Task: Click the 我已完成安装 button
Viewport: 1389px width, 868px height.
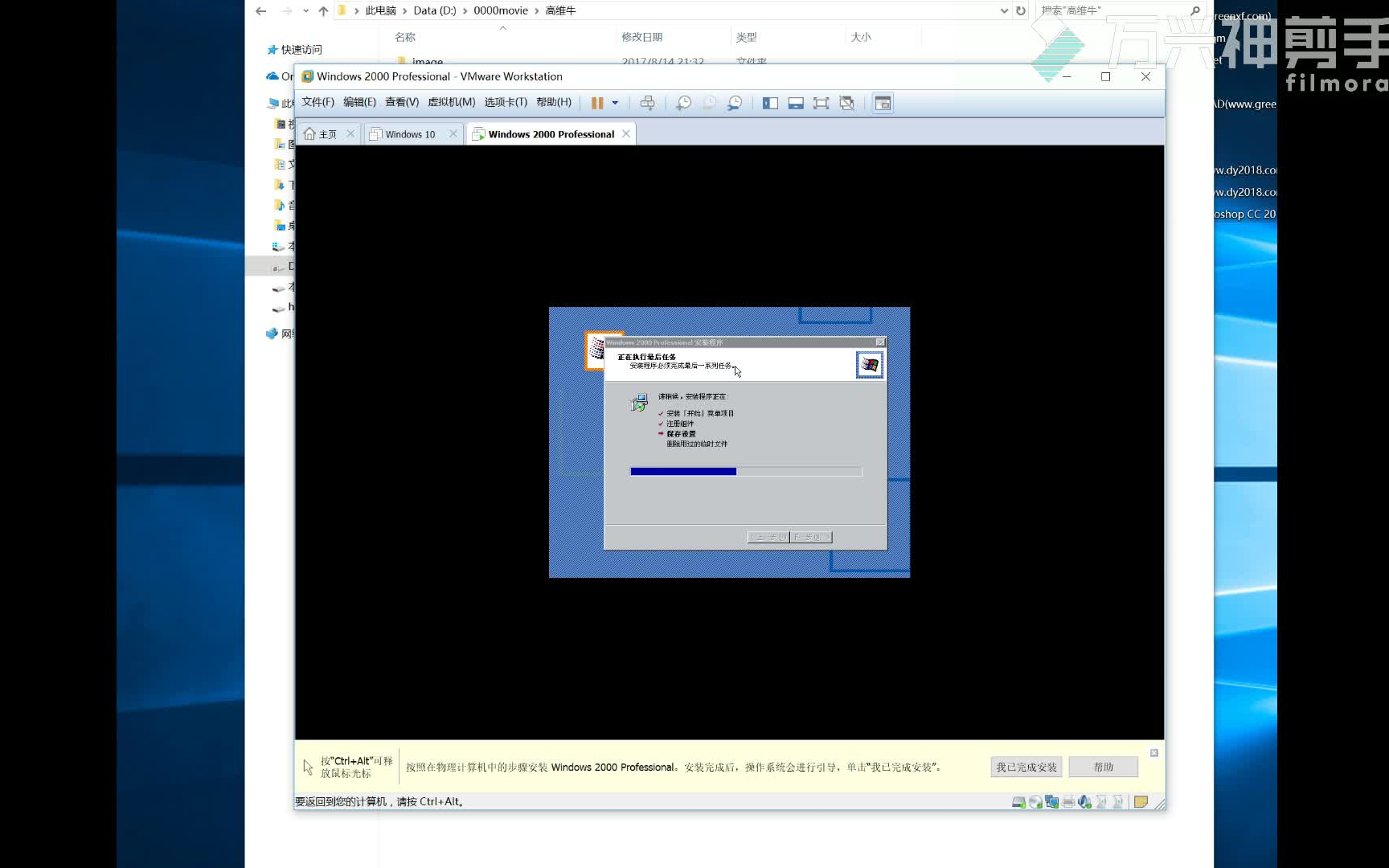Action: (x=1025, y=766)
